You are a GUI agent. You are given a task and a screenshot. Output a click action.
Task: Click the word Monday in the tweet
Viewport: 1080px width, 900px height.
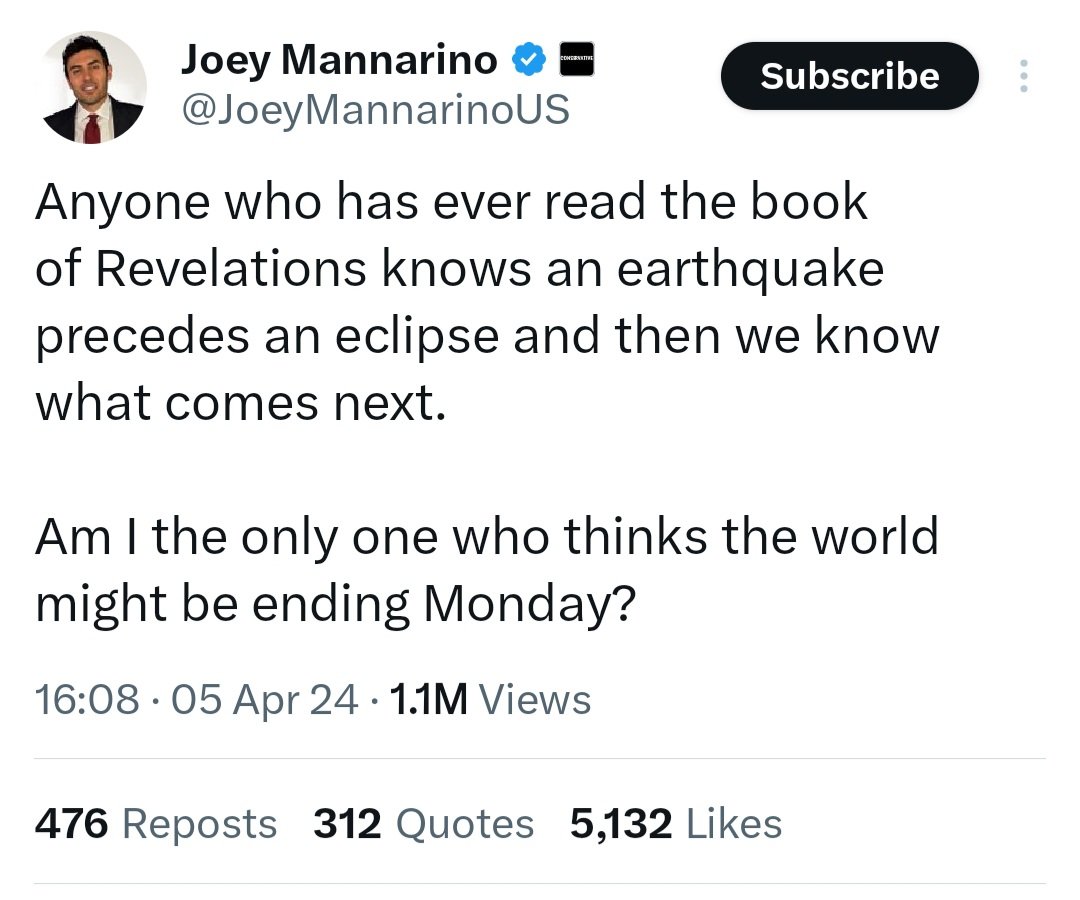click(x=517, y=604)
